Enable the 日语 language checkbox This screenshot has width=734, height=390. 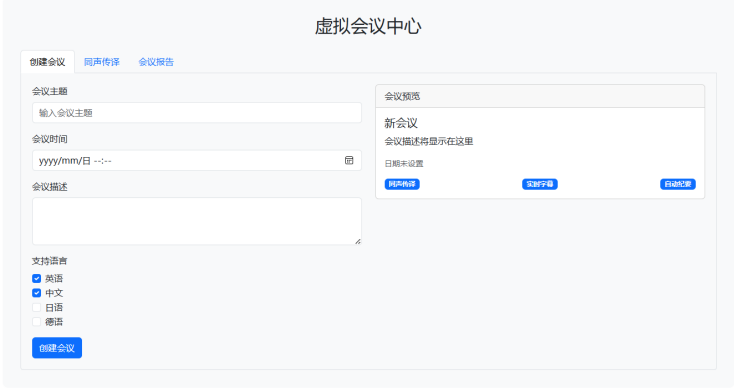click(x=37, y=308)
